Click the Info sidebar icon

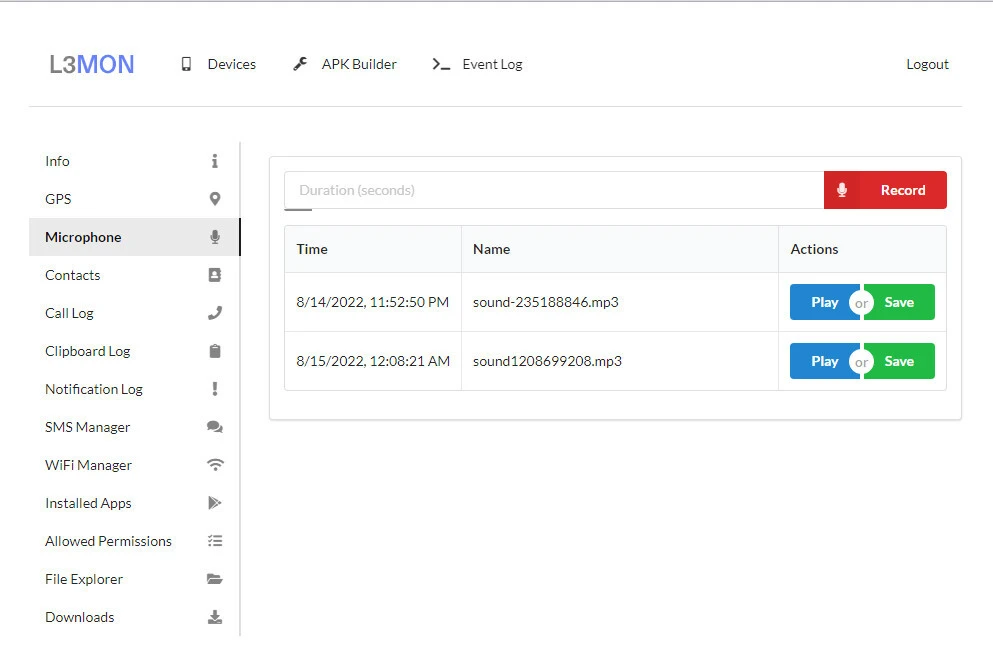click(214, 161)
